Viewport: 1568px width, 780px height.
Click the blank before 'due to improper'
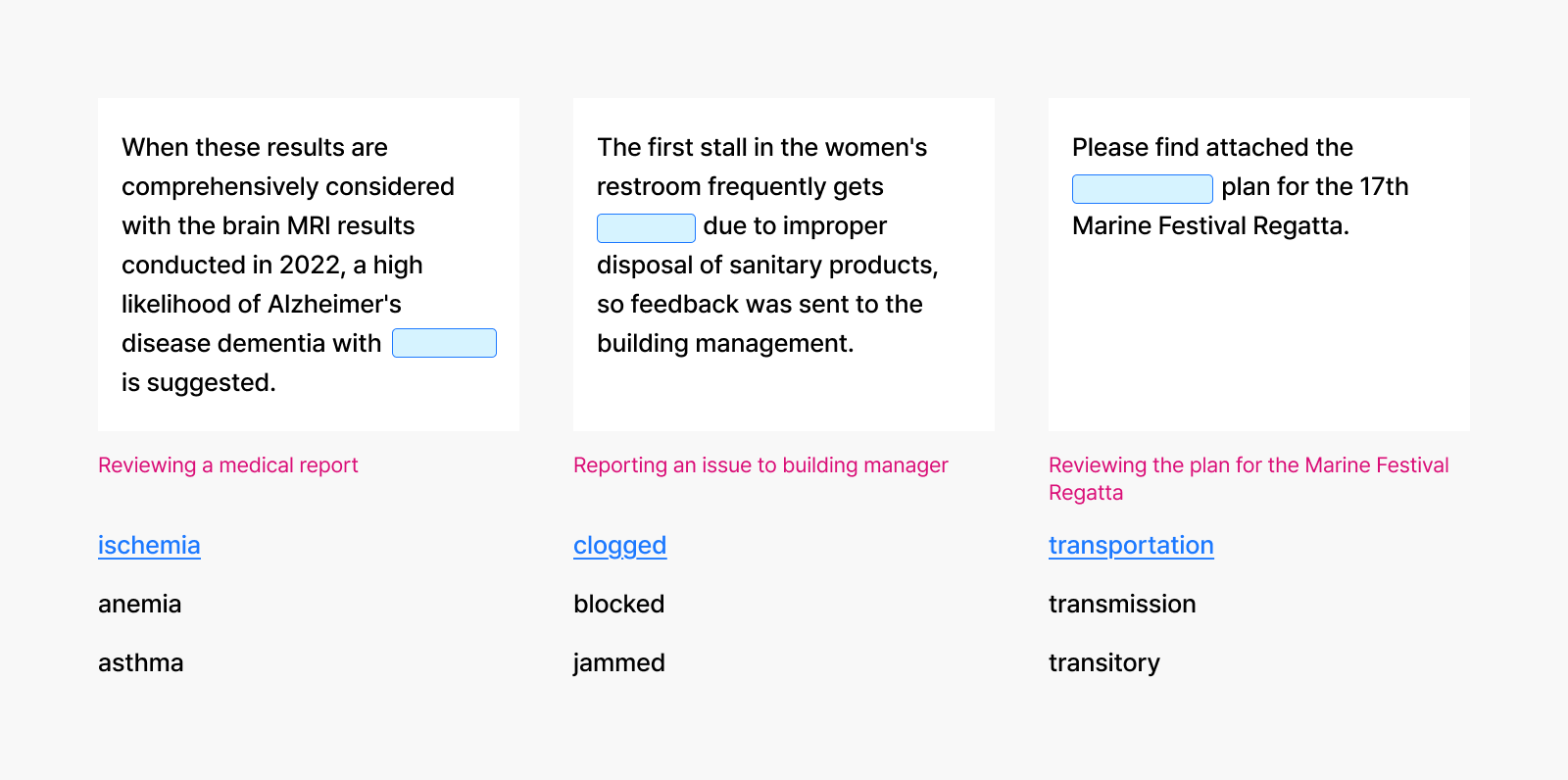(646, 227)
